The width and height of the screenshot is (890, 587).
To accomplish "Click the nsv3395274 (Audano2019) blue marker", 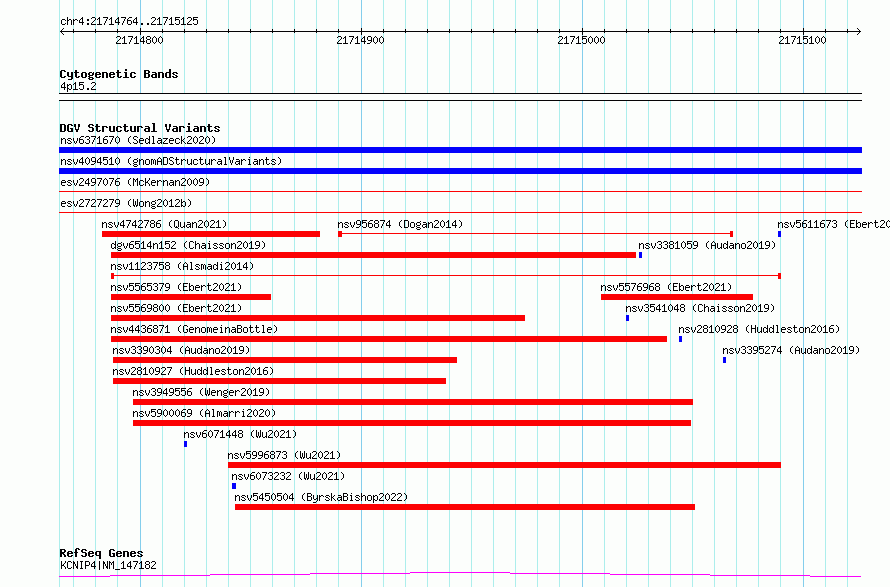I will (x=724, y=360).
